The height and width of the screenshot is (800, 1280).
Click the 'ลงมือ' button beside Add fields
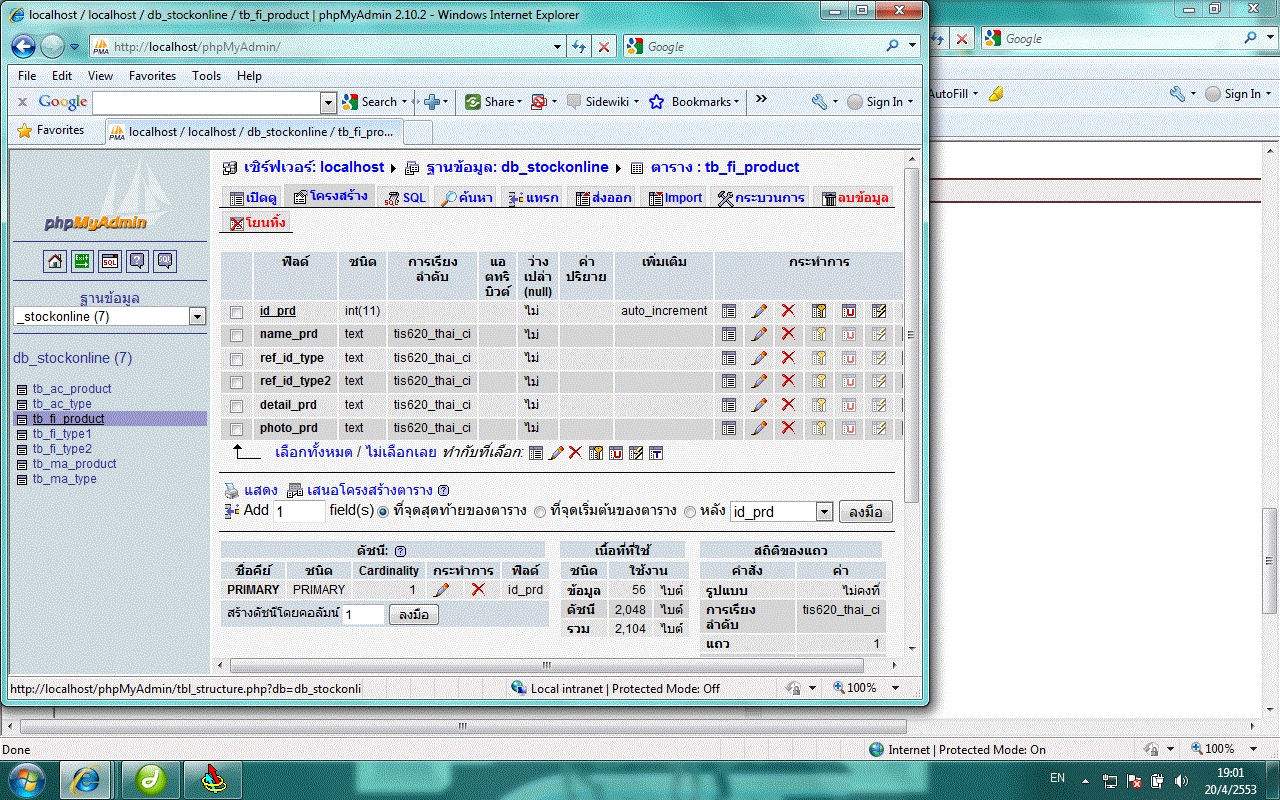[x=865, y=512]
